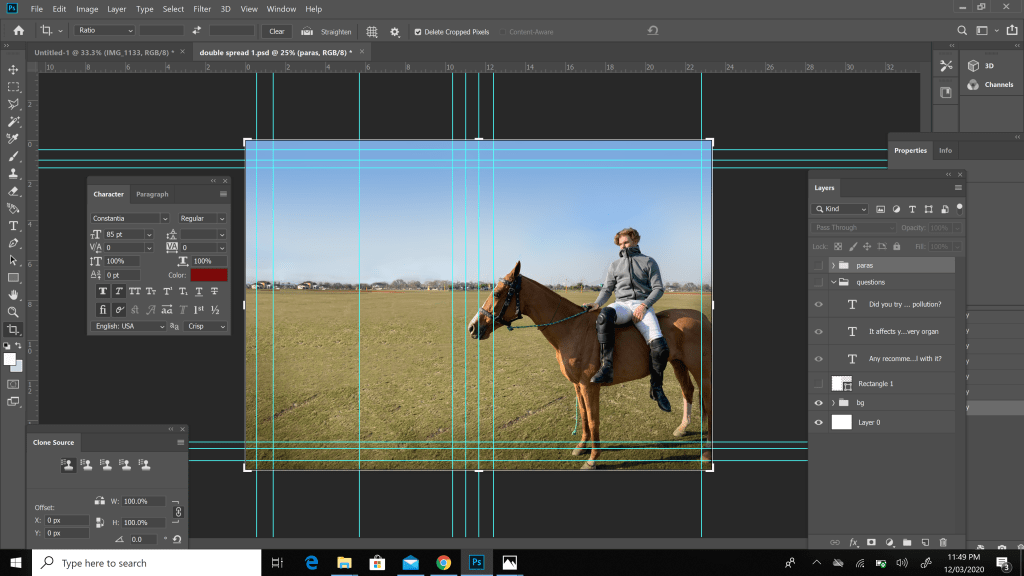This screenshot has height=576, width=1024.
Task: Uncheck Delete Cropped Pixels checkbox
Action: [x=418, y=31]
